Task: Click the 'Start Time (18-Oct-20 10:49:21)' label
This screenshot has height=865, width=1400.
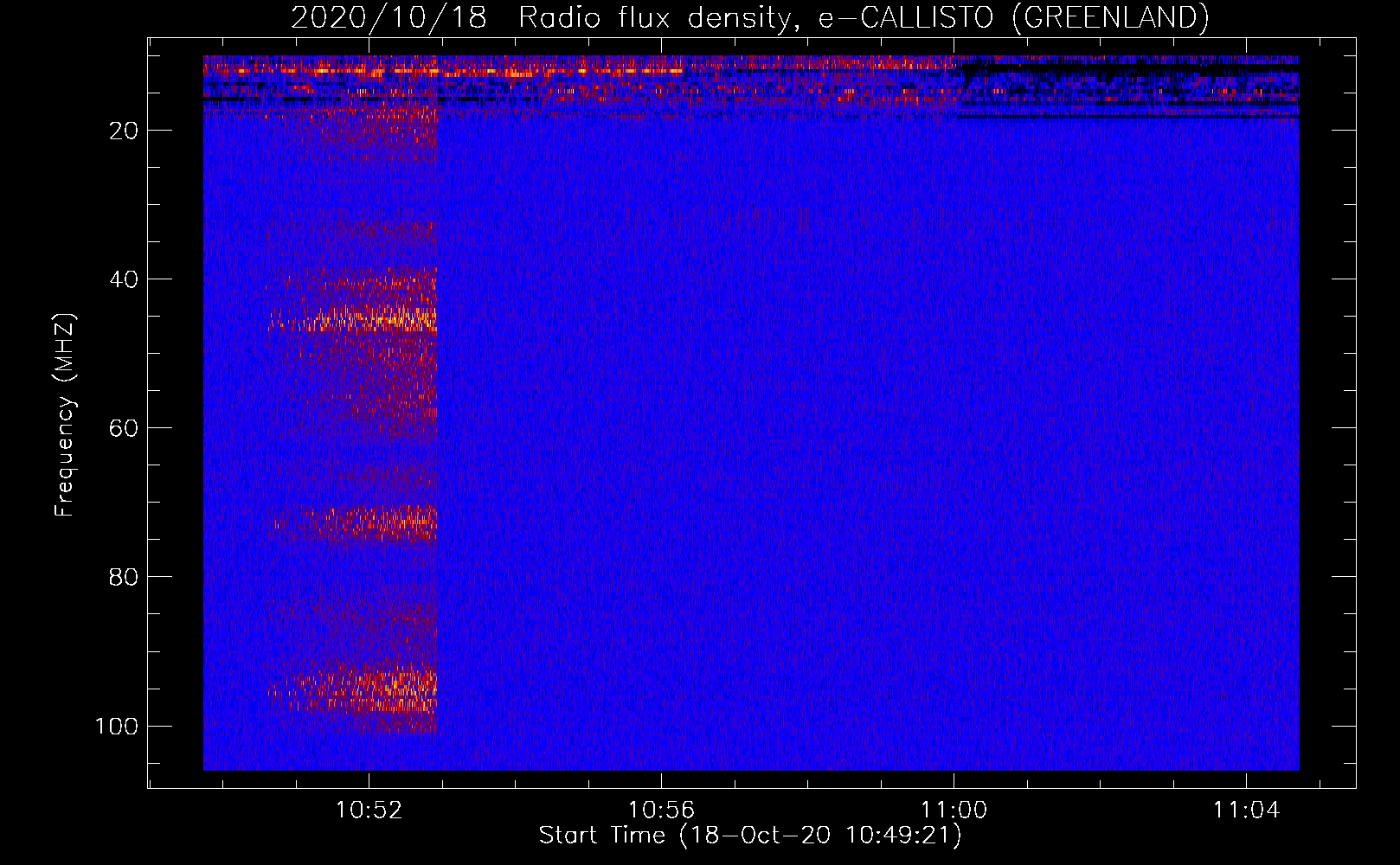Action: coord(750,836)
